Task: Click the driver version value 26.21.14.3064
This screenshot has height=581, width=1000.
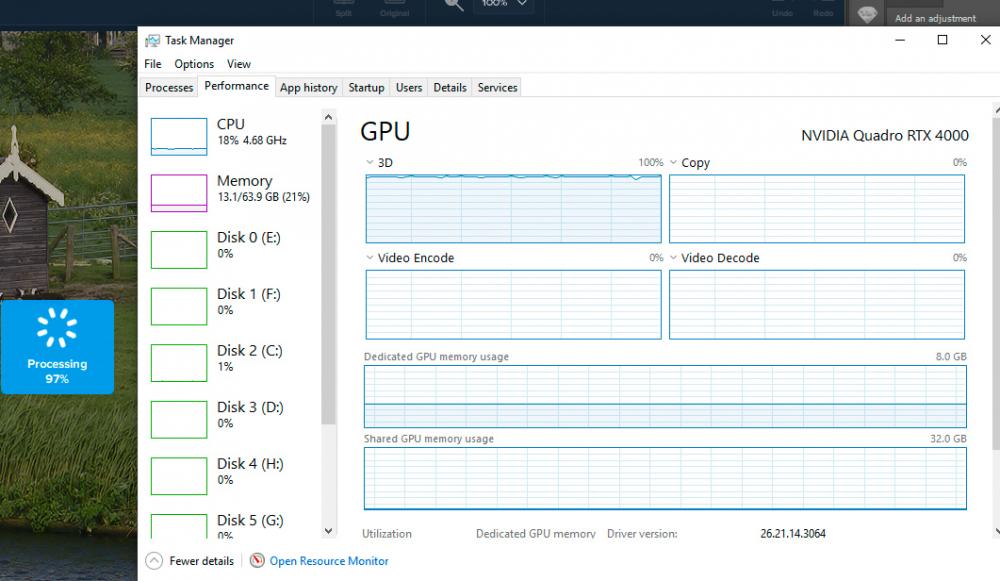Action: point(793,534)
